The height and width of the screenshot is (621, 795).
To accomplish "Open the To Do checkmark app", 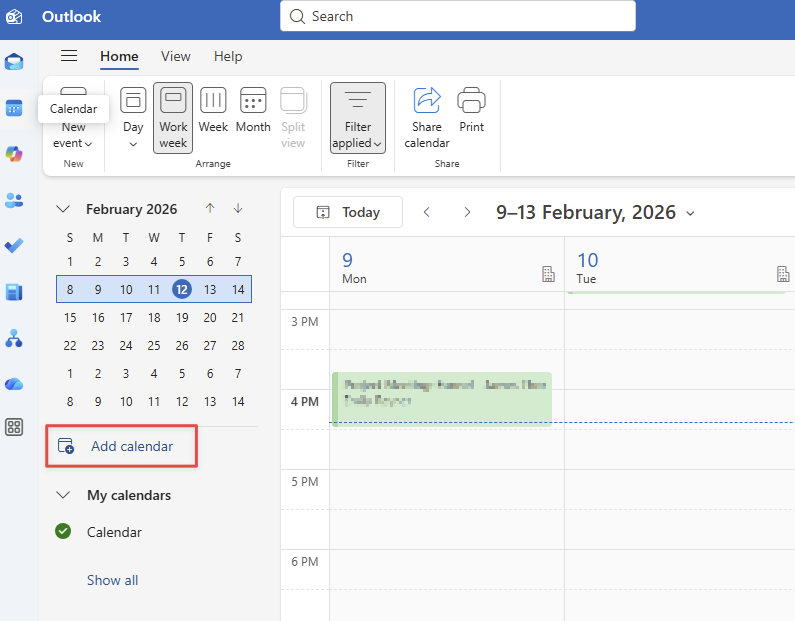I will [x=14, y=246].
